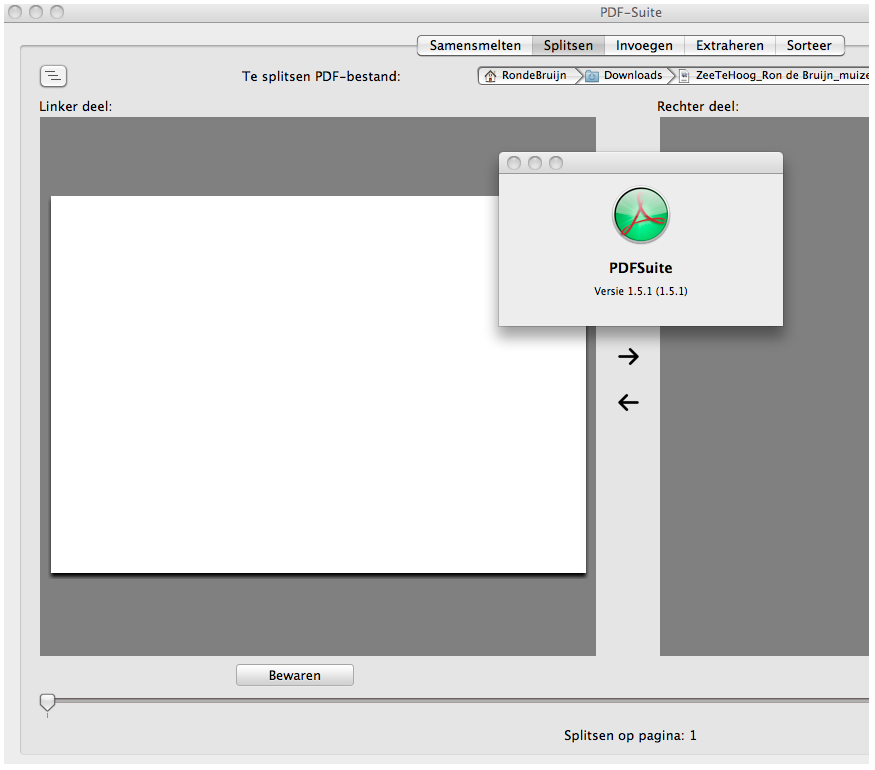This screenshot has height=770, width=875.
Task: Minimize the PDFSuite About window
Action: tap(535, 163)
